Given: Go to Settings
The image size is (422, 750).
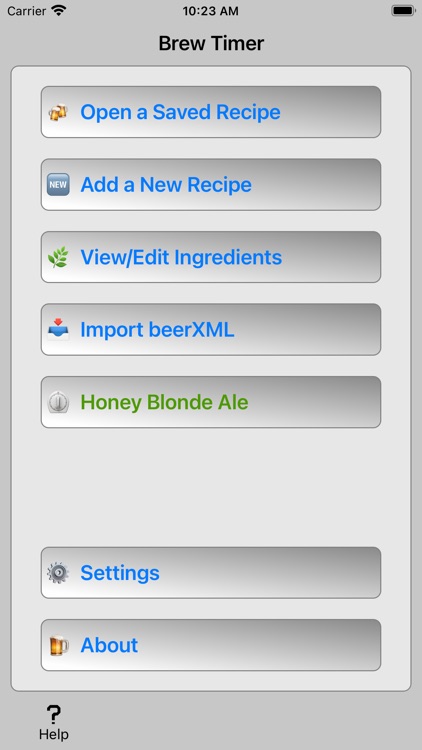Looking at the screenshot, I should point(211,573).
